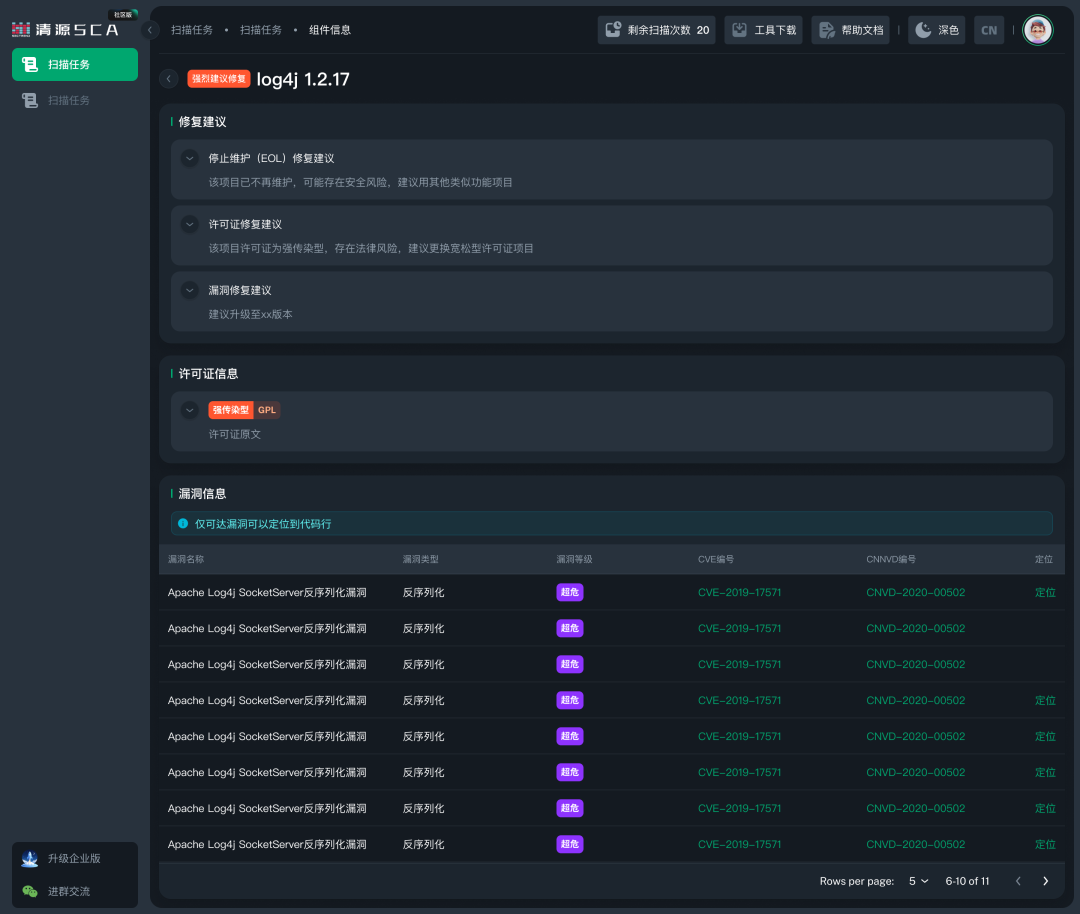This screenshot has height=914, width=1080.
Task: Click the 反序列化 type in the second row
Action: [x=423, y=628]
